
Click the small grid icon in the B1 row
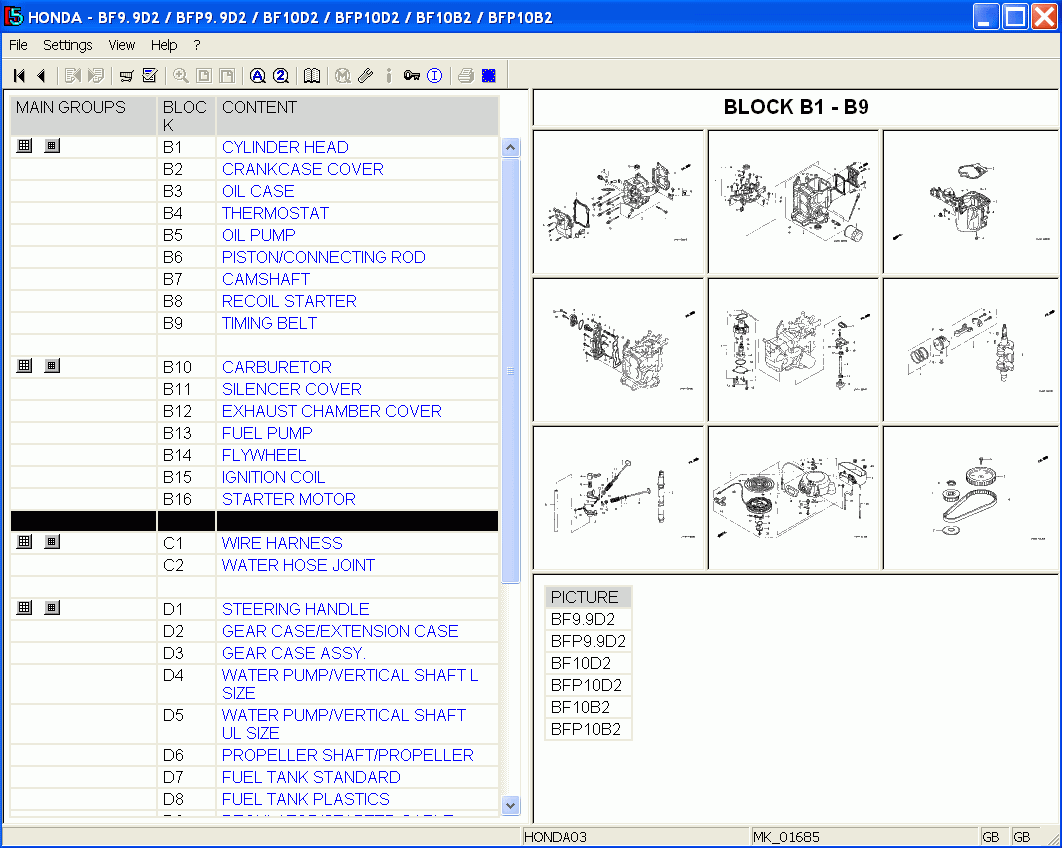tap(52, 146)
